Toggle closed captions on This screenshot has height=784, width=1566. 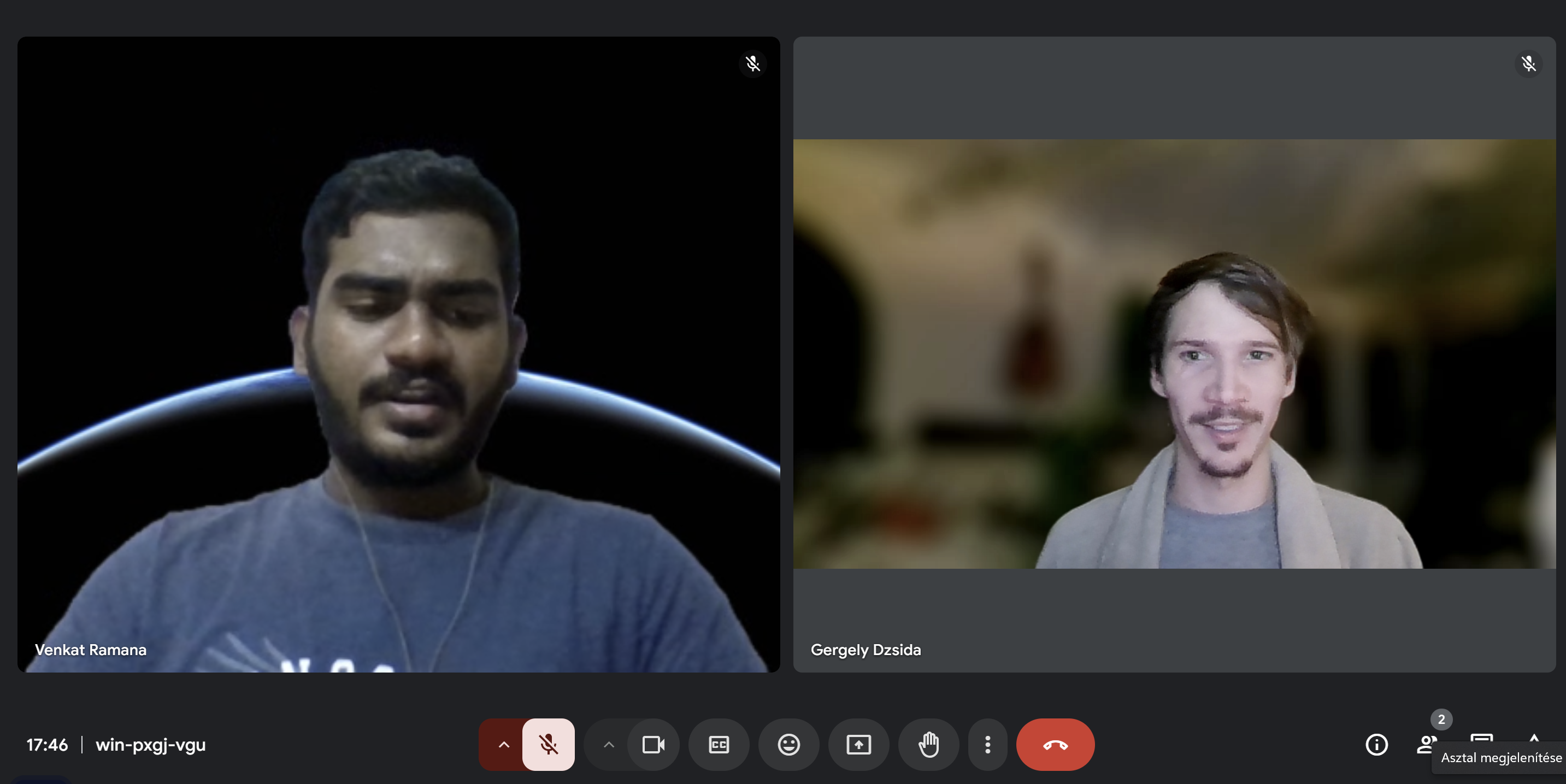[719, 744]
